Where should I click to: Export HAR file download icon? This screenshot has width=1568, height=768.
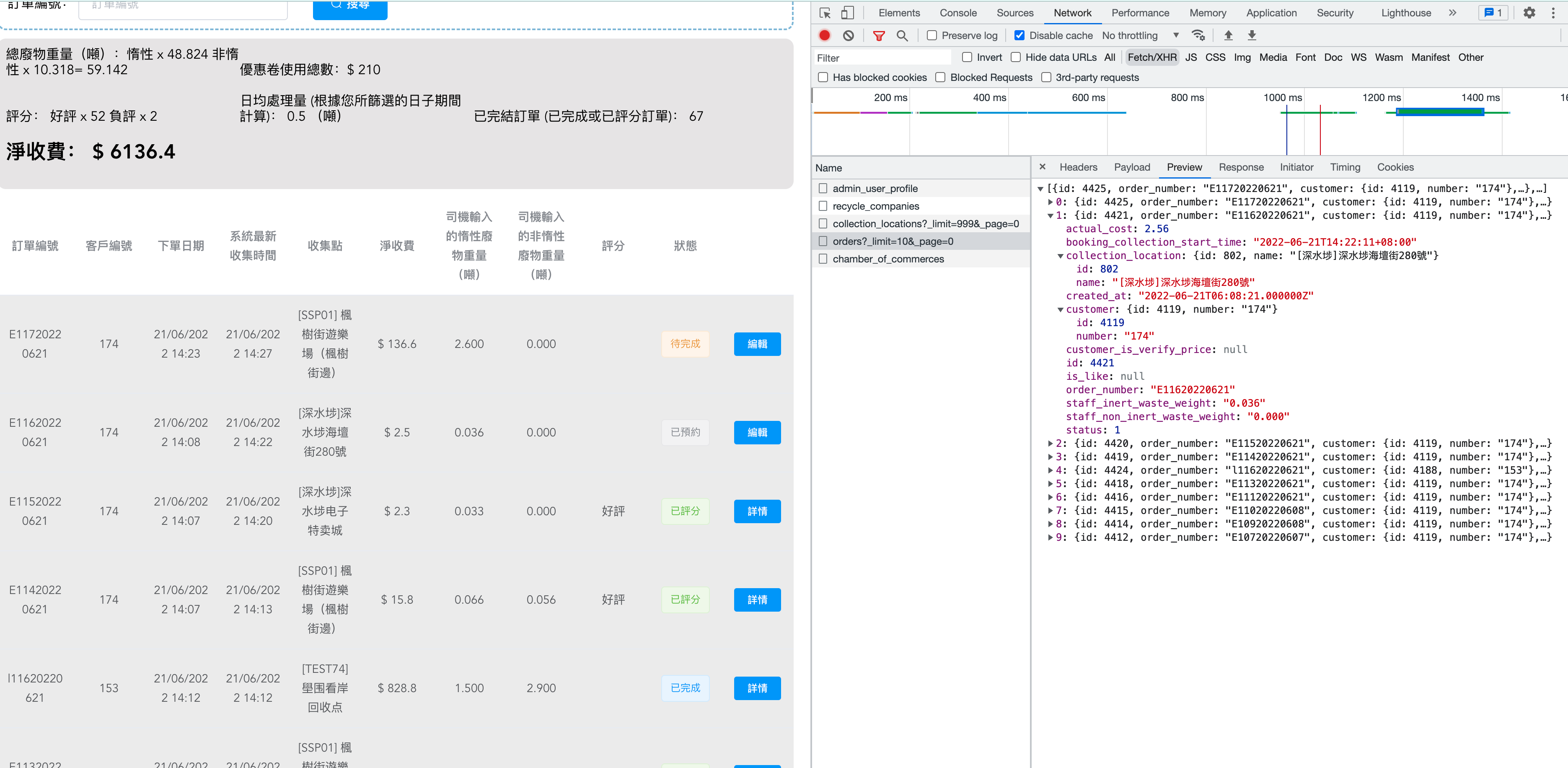[1252, 35]
